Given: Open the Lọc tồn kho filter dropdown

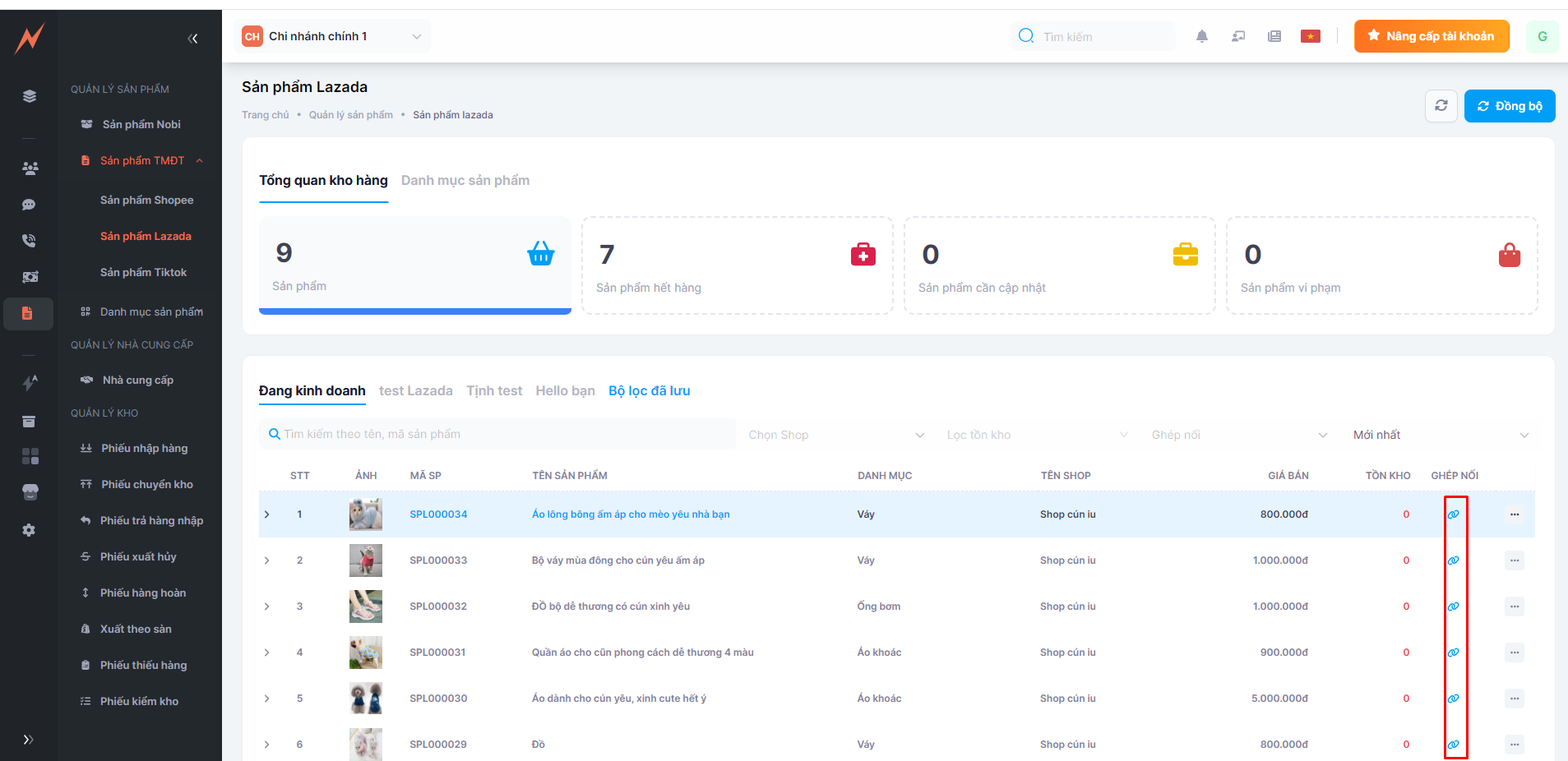Looking at the screenshot, I should point(1036,435).
